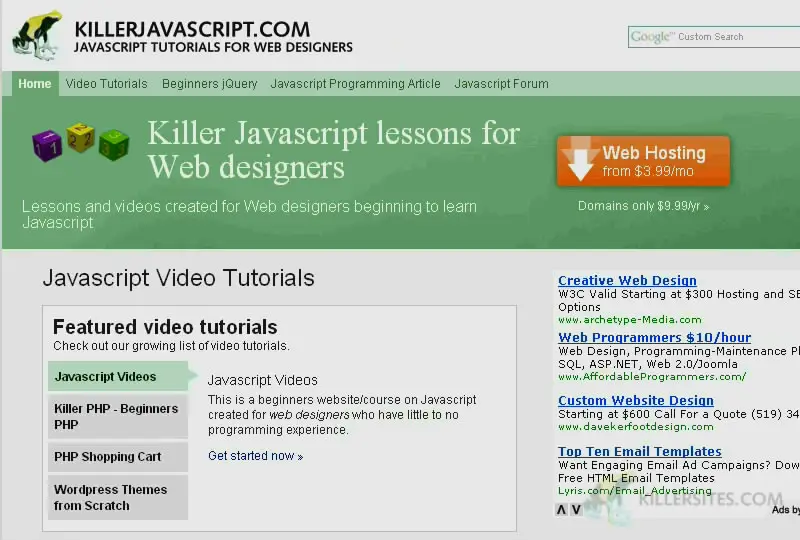Viewport: 800px width, 540px height.
Task: Select the Javascript Videos tab
Action: tap(118, 377)
